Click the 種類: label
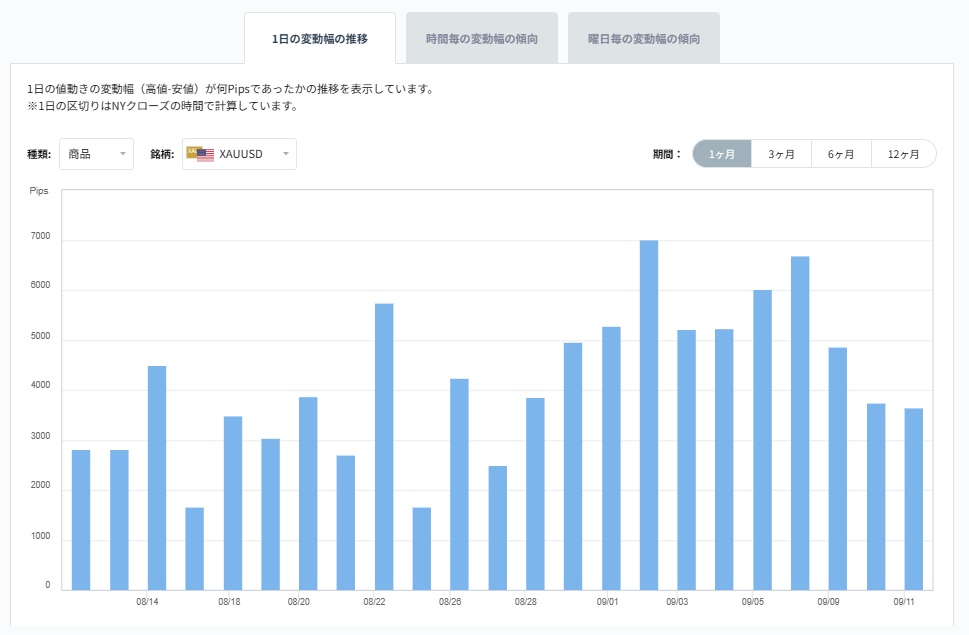The image size is (969, 635). tap(39, 154)
